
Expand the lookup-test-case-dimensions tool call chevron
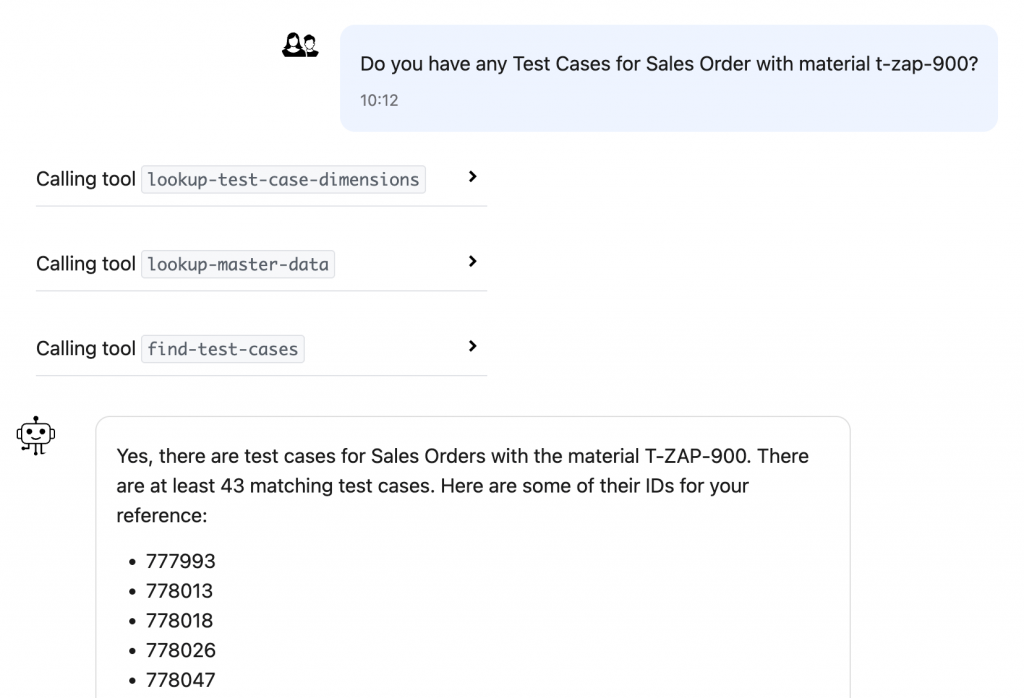click(473, 177)
